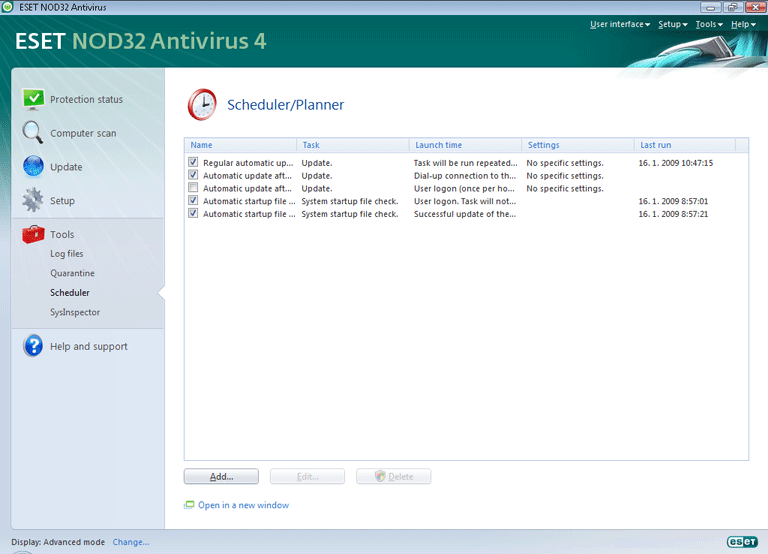Select 'User logon. Task will not...' cell

click(x=465, y=201)
